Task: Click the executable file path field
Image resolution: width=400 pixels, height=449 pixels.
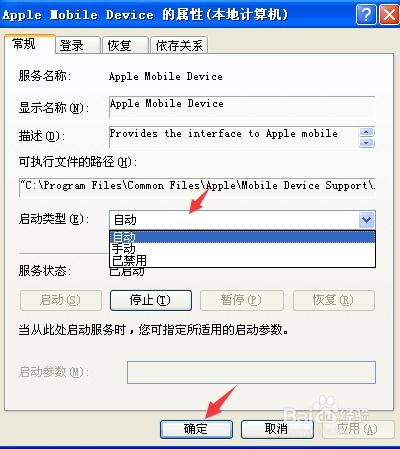Action: [x=197, y=187]
